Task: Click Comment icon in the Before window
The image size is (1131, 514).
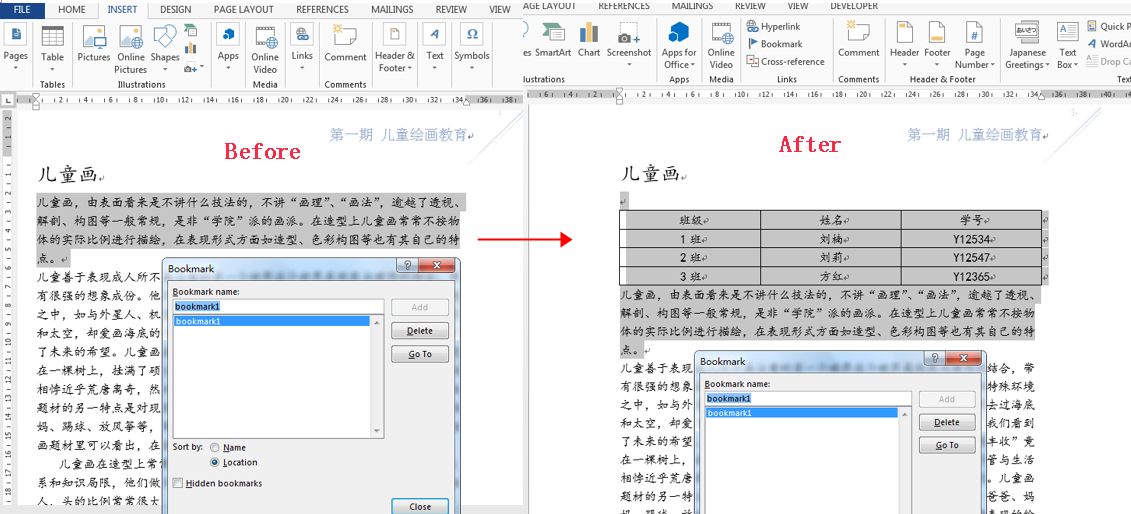Action: pyautogui.click(x=346, y=36)
